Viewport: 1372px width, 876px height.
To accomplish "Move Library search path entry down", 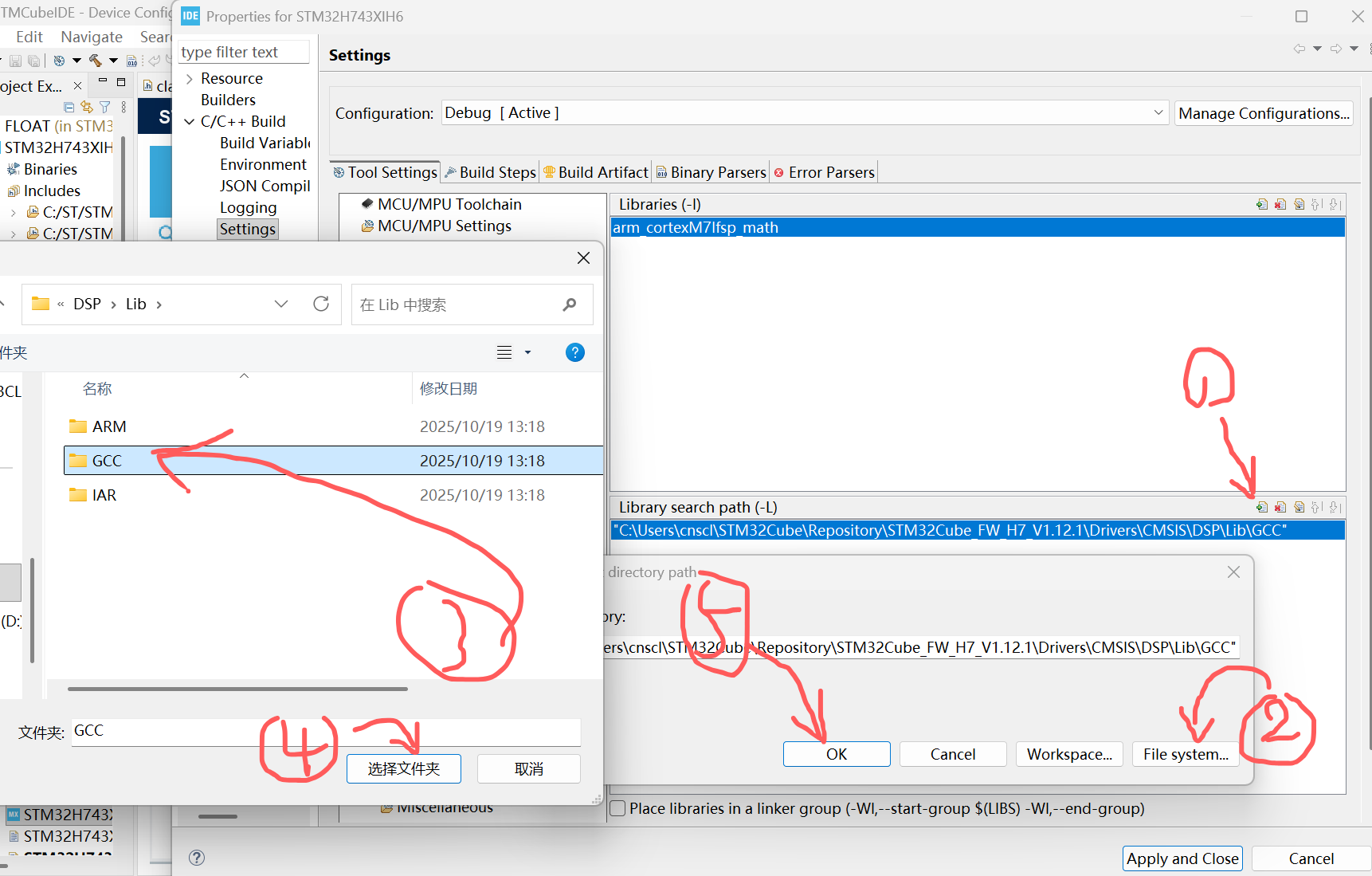I will click(x=1335, y=507).
